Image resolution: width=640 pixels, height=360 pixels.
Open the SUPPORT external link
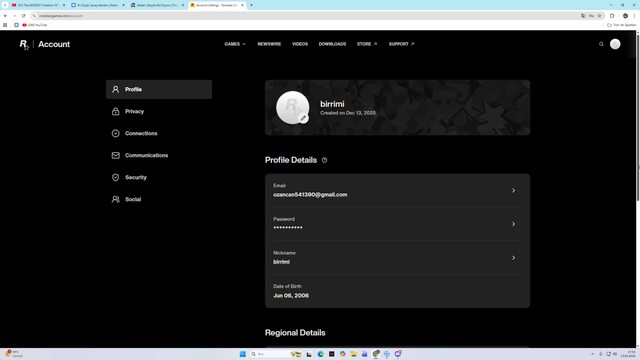(401, 44)
